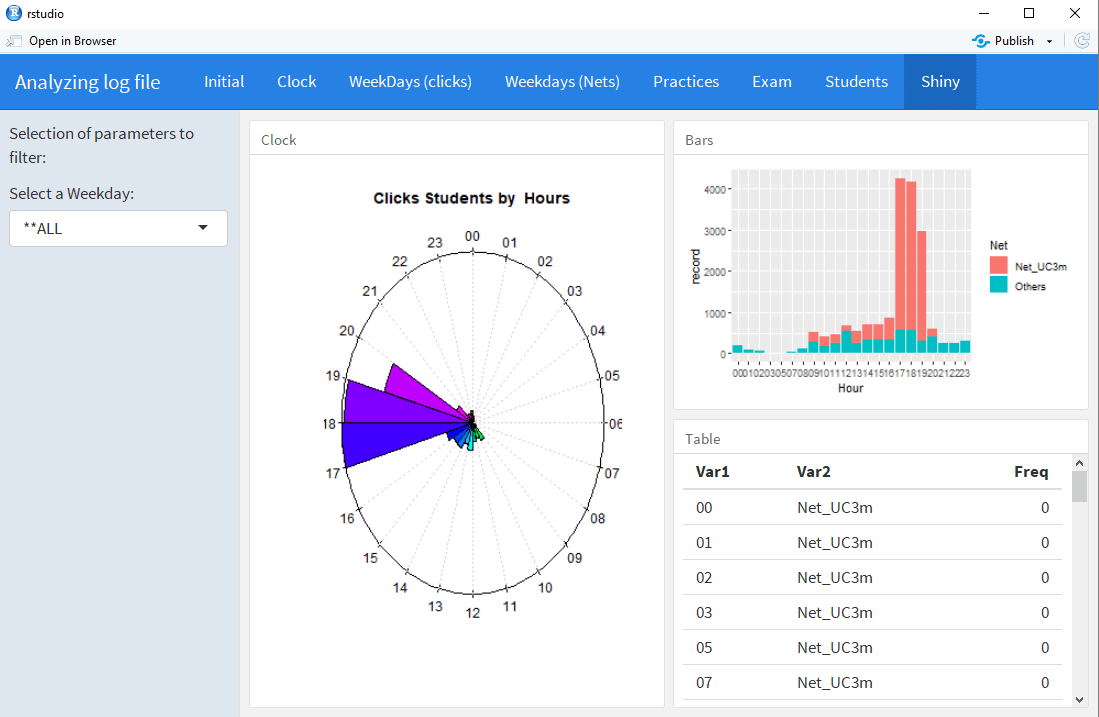
Task: Click the active Shiny tab
Action: 939,81
